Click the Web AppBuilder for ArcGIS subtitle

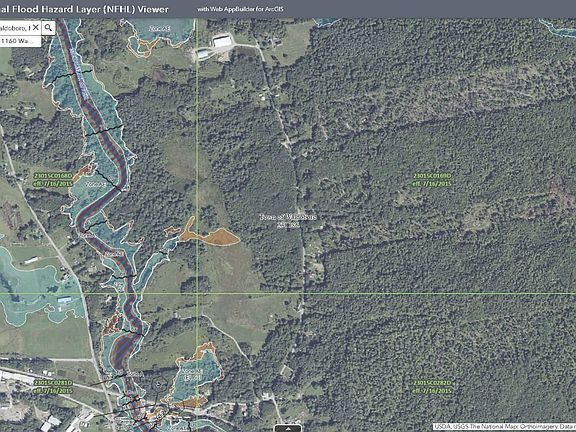click(x=241, y=9)
